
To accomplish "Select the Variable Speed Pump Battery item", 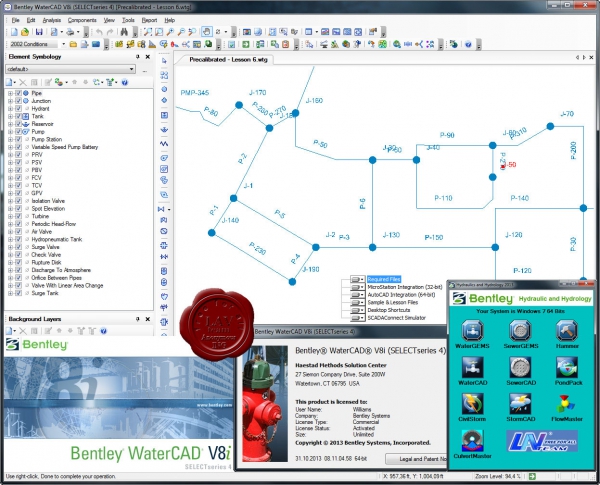I will (x=65, y=147).
